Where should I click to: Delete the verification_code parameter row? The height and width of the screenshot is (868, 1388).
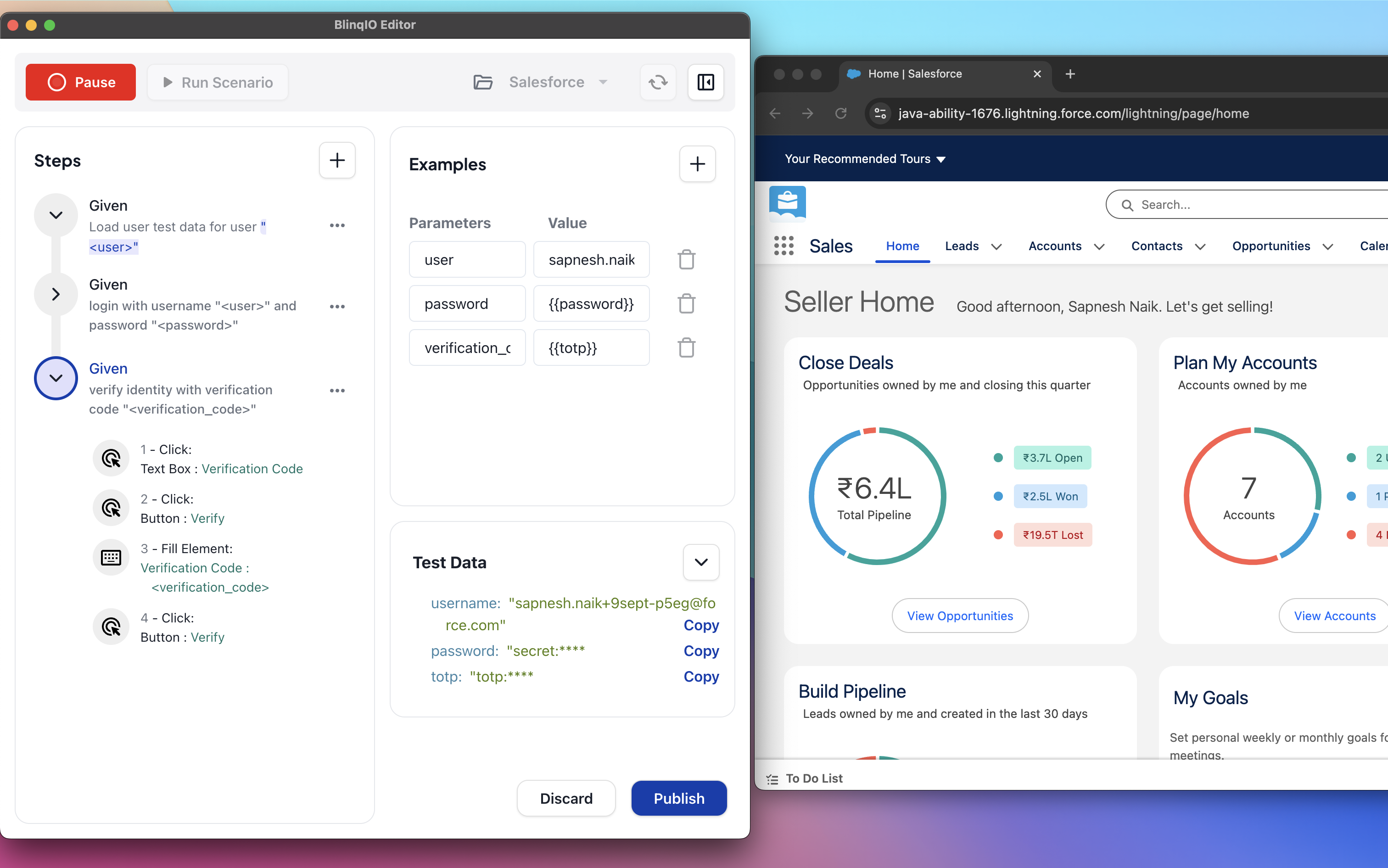(x=686, y=348)
